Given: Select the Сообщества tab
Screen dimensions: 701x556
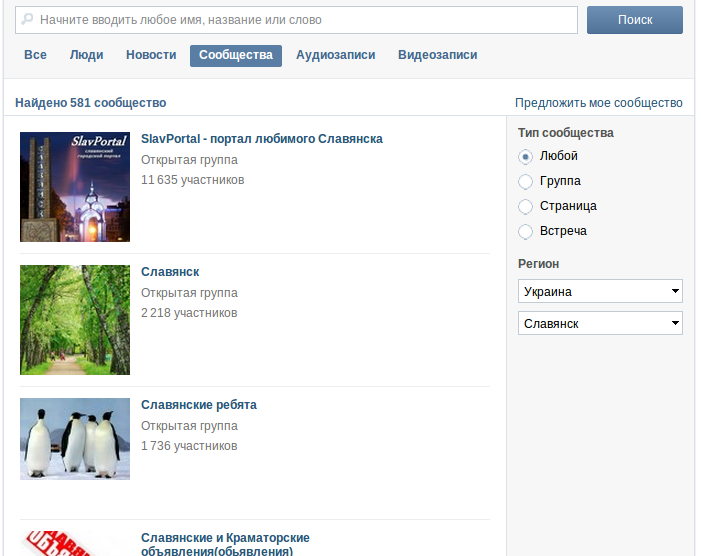Looking at the screenshot, I should [x=236, y=55].
